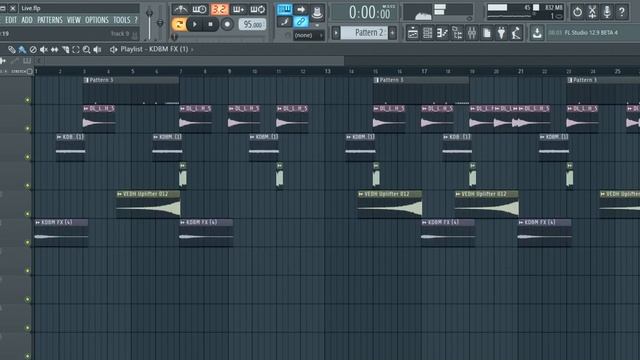Click the seated figure icon in toolbar

pyautogui.click(x=516, y=33)
